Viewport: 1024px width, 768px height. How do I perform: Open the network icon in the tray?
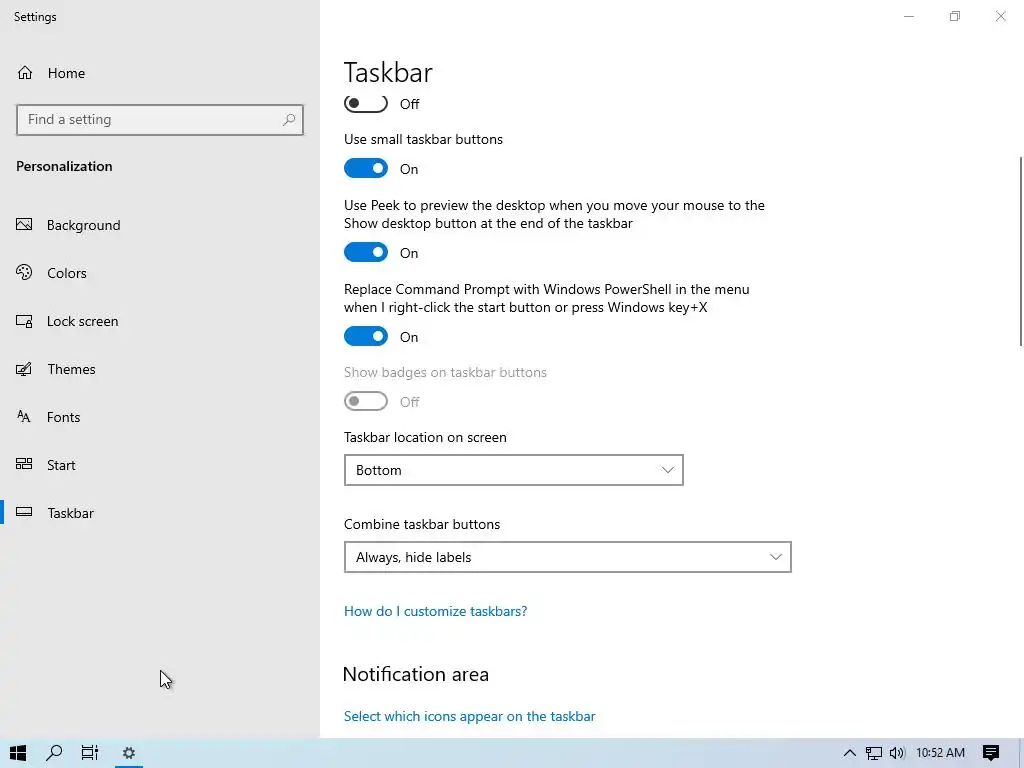(x=873, y=753)
